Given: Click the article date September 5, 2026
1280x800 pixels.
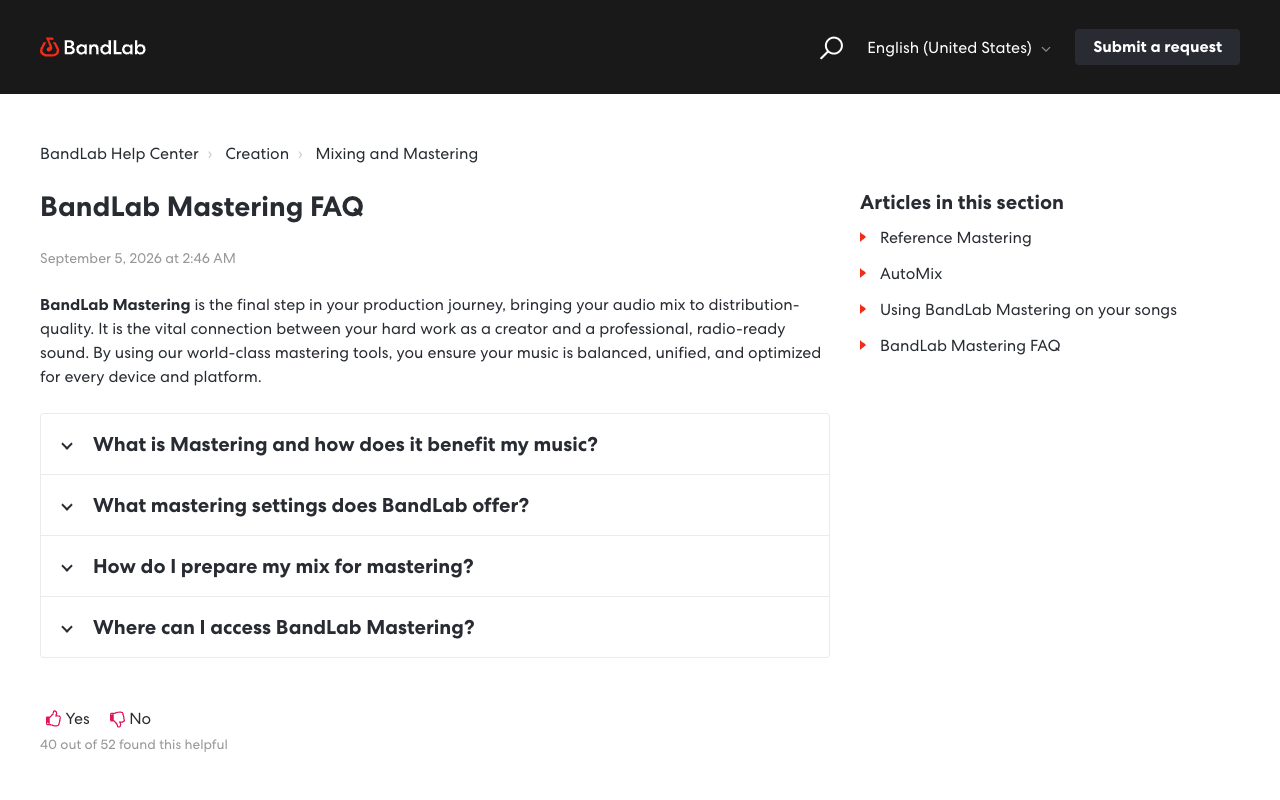Looking at the screenshot, I should point(138,258).
